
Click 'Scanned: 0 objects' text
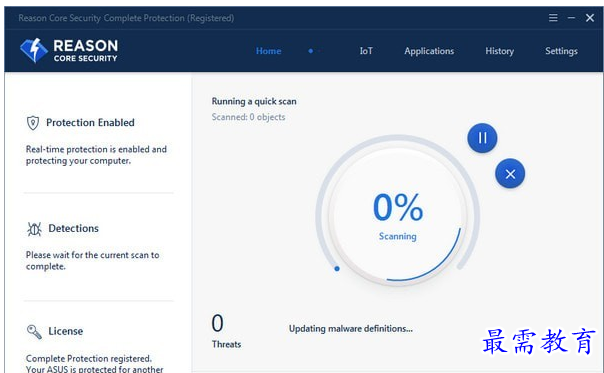(x=248, y=117)
